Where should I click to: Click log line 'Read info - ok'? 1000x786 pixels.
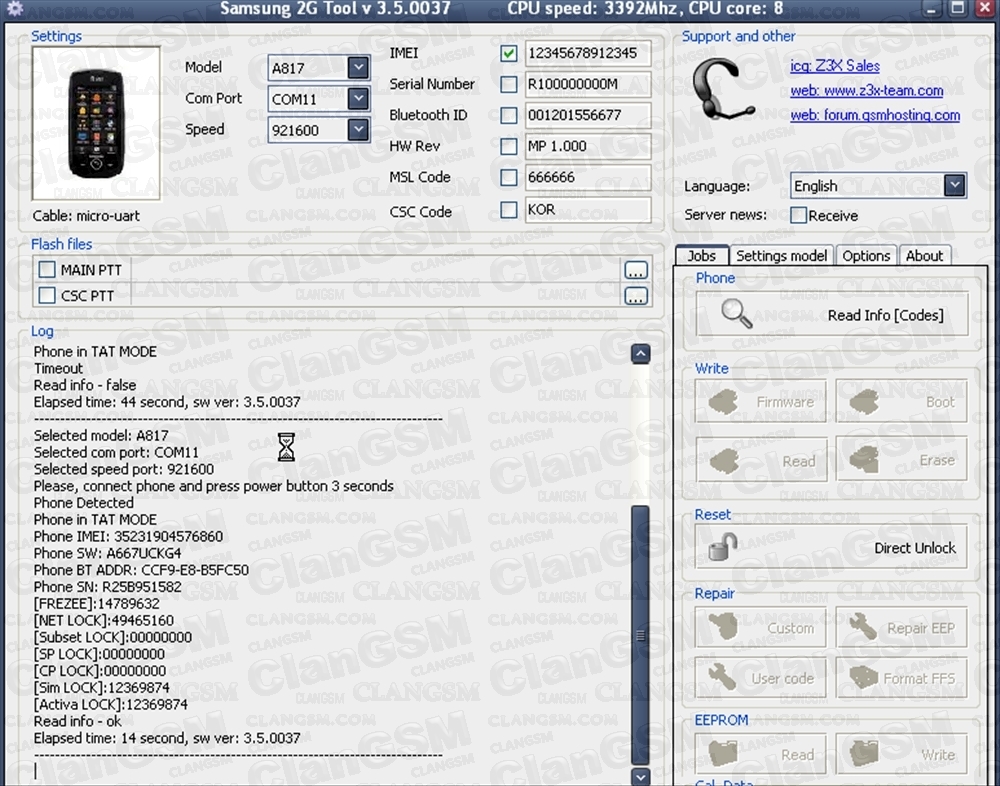[77, 722]
